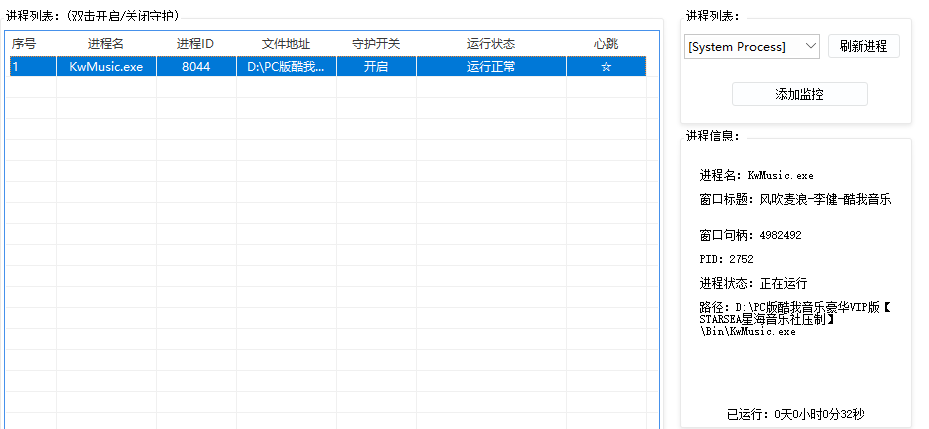Click the truncated D:\PC版酷我 file path cell
This screenshot has width=929, height=429.
pyautogui.click(x=286, y=67)
